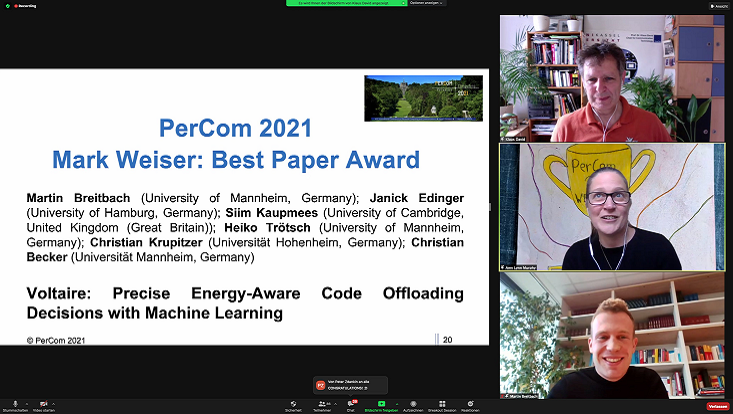The height and width of the screenshot is (414, 733).
Task: Expand the arrow beside Teilnehmer
Action: 335,404
